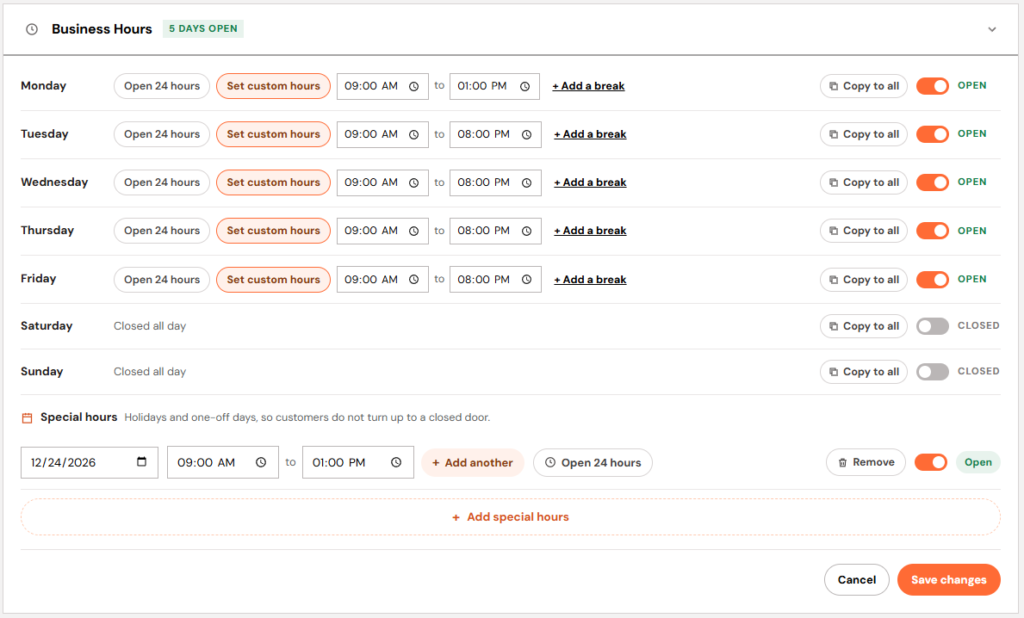This screenshot has height=618, width=1024.
Task: Add a break to Wednesday
Action: [x=590, y=183]
